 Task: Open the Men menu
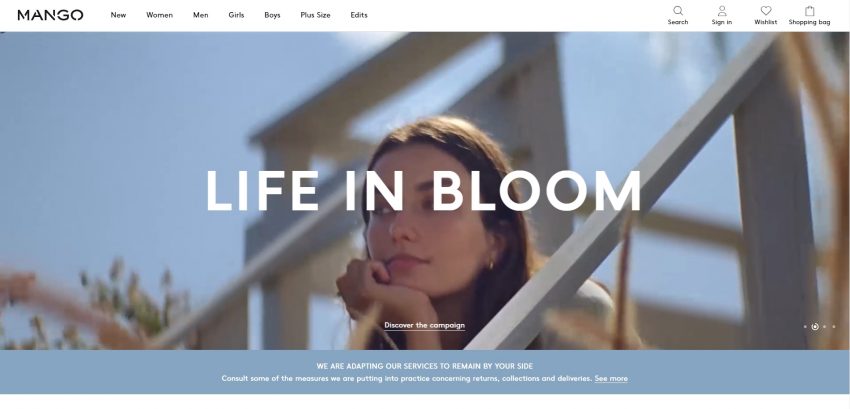(x=201, y=15)
